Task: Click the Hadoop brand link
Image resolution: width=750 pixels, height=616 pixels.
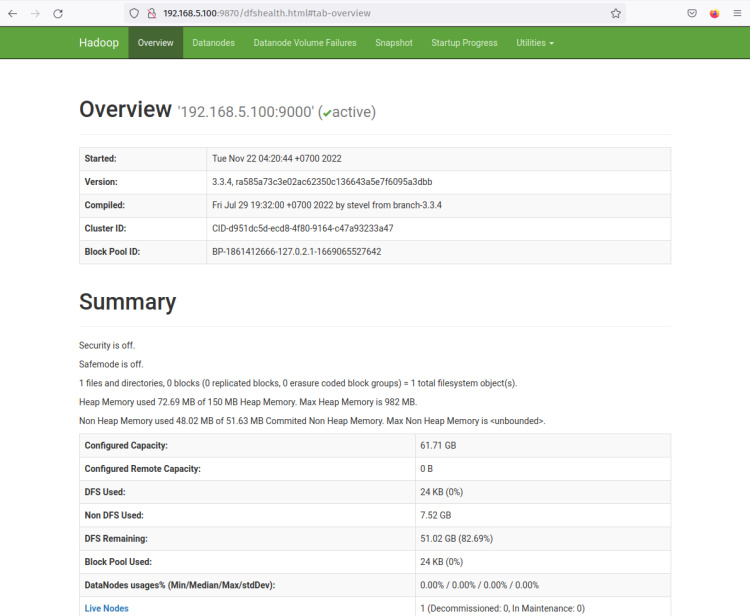Action: (x=98, y=43)
